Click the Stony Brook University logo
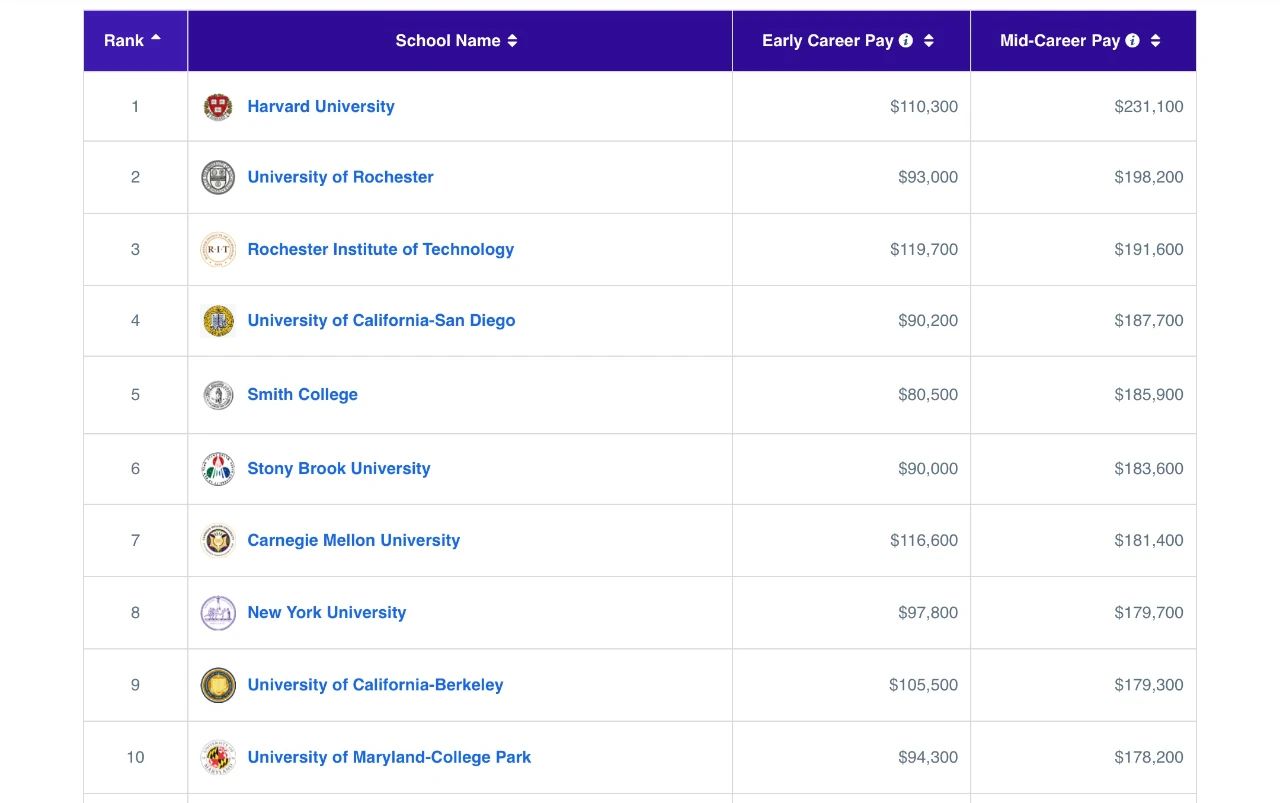The height and width of the screenshot is (803, 1280). coord(218,469)
